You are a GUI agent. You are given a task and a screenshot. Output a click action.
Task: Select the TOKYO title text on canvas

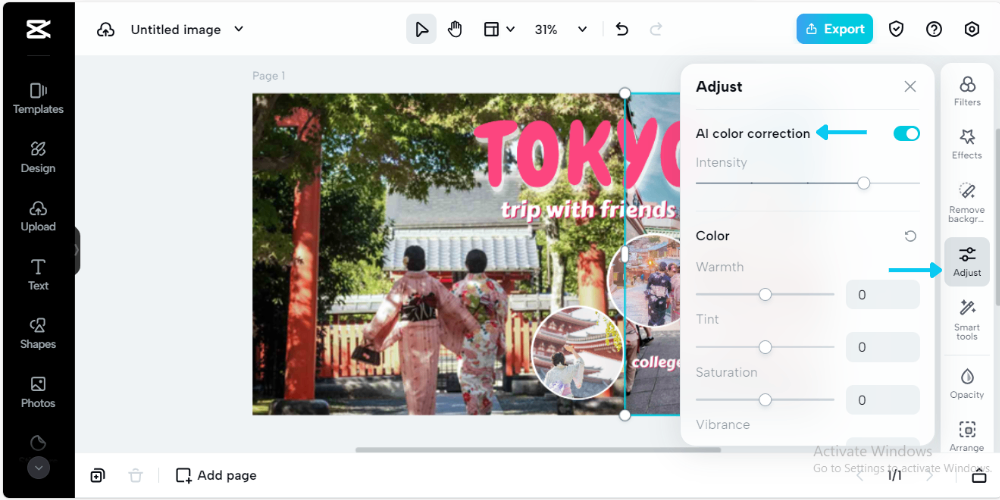(x=577, y=151)
